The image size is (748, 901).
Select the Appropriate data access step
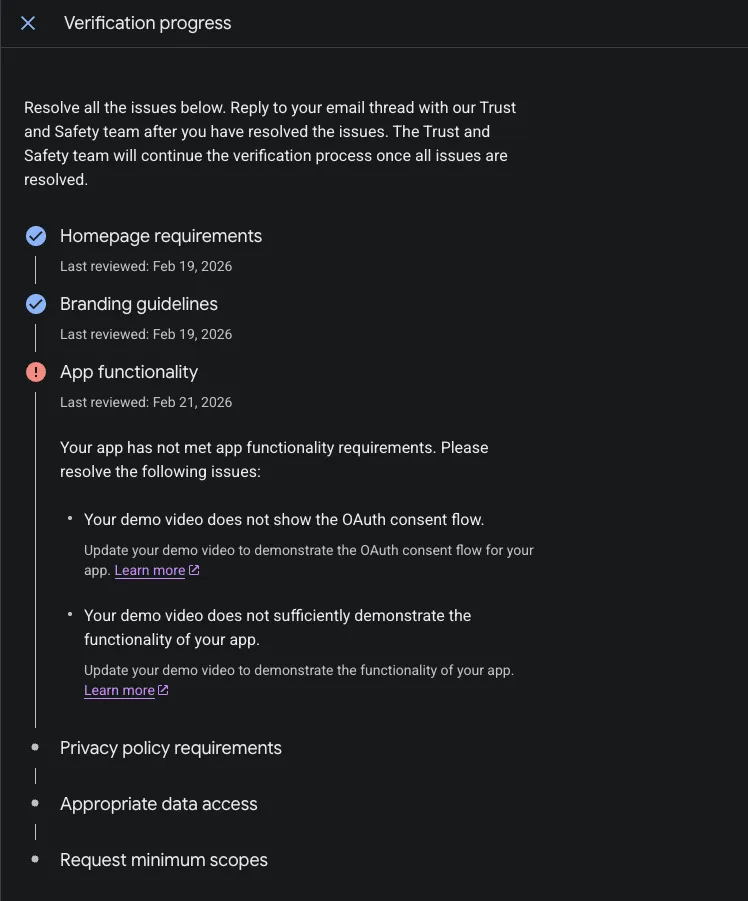tap(159, 804)
